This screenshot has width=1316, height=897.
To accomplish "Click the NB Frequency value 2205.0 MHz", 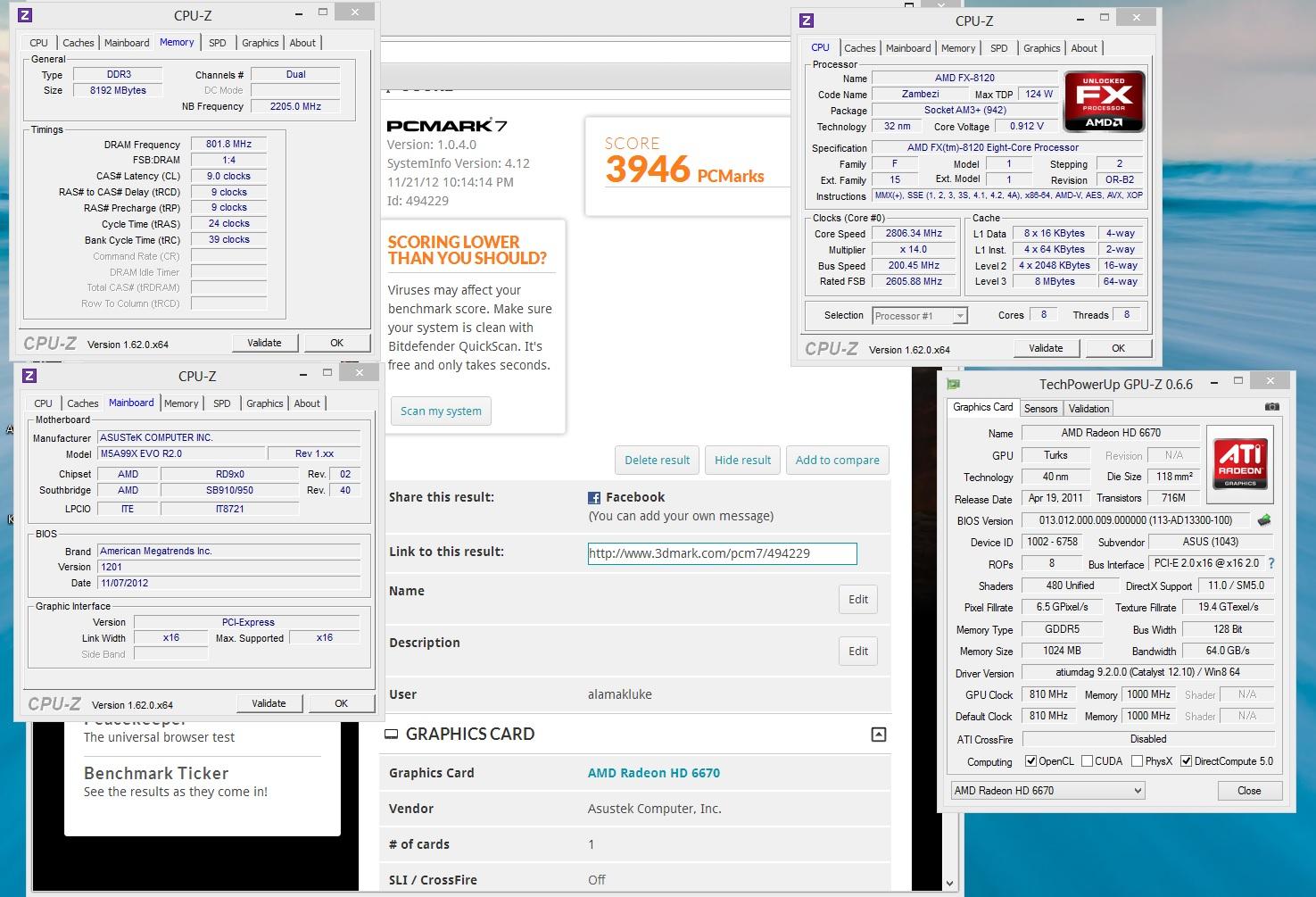I will pos(295,106).
